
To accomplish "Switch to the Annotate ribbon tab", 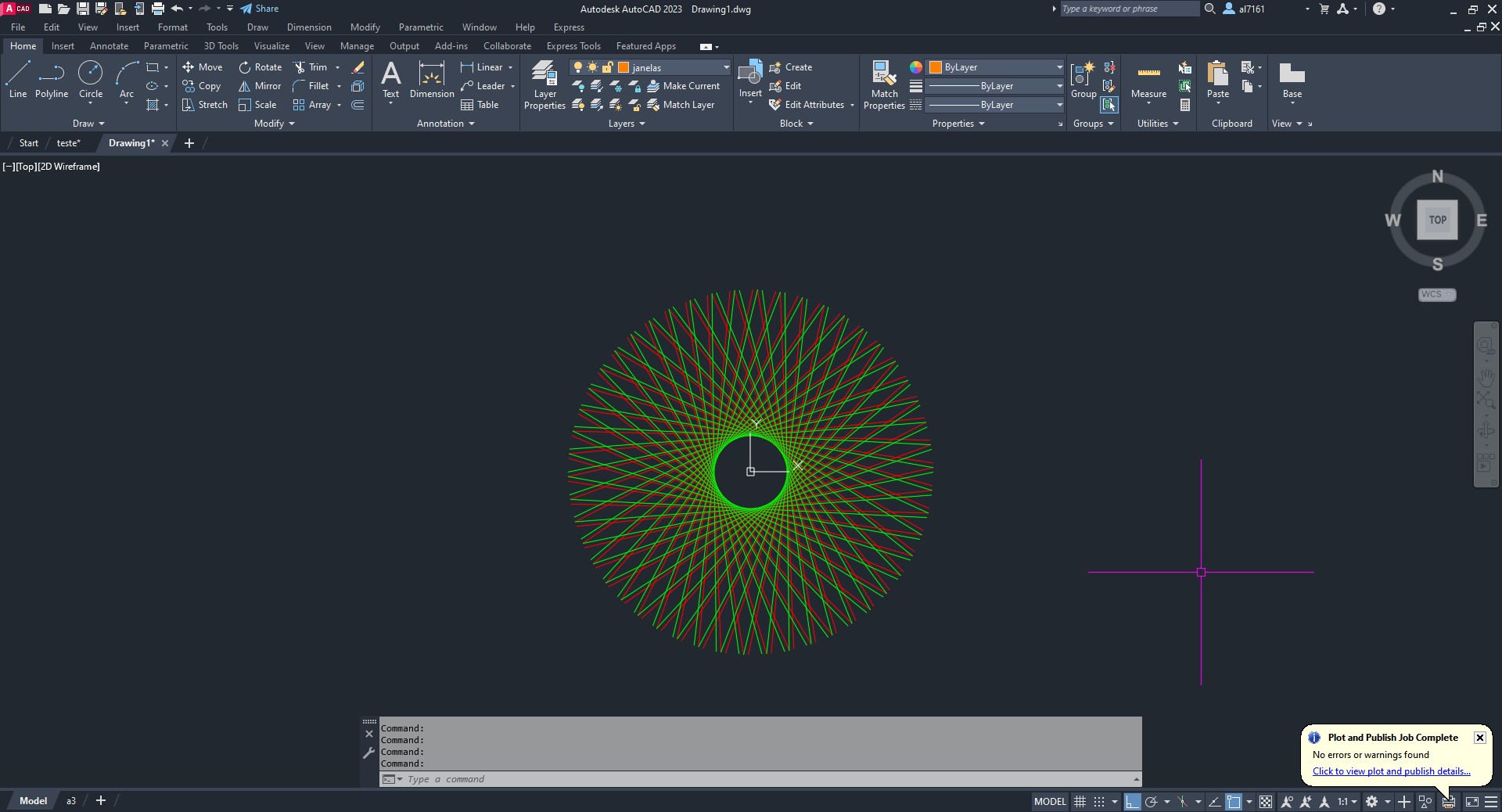I will pos(109,46).
